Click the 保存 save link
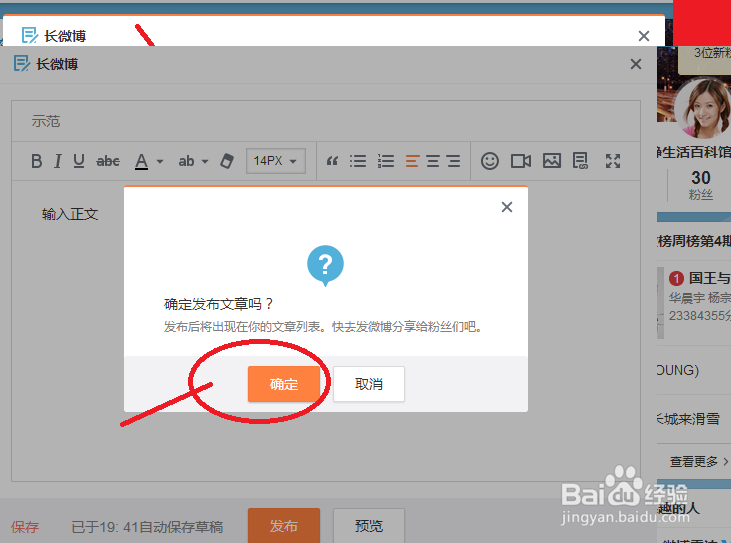The image size is (731, 543). (x=25, y=527)
